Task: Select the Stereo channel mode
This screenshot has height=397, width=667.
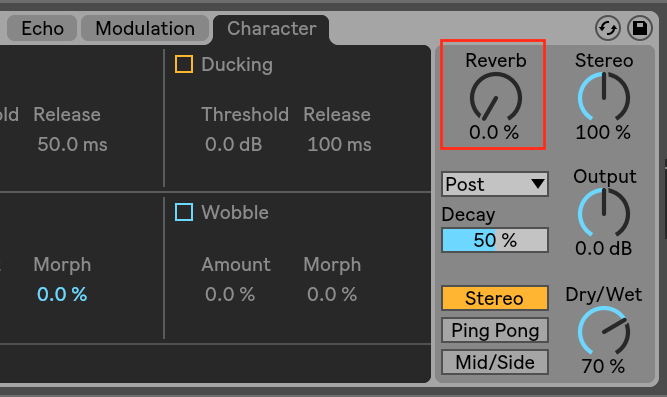Action: 495,298
